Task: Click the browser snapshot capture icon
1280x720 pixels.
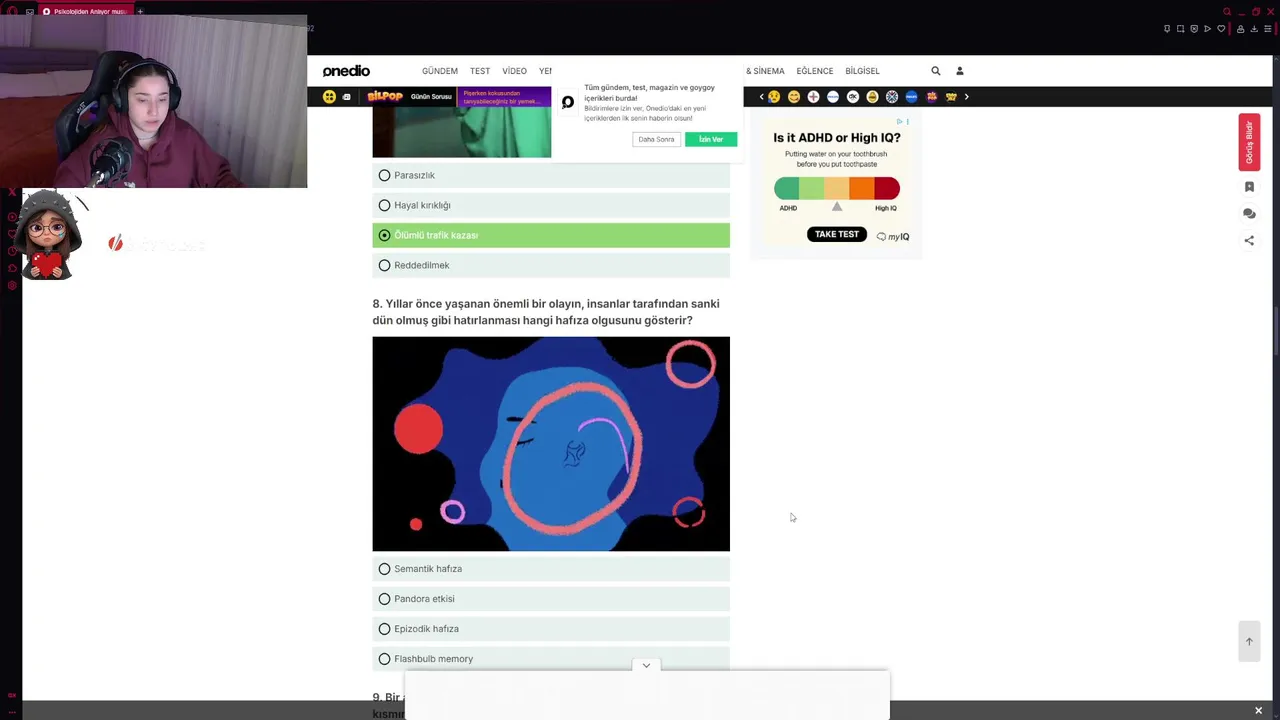Action: coord(1180,29)
